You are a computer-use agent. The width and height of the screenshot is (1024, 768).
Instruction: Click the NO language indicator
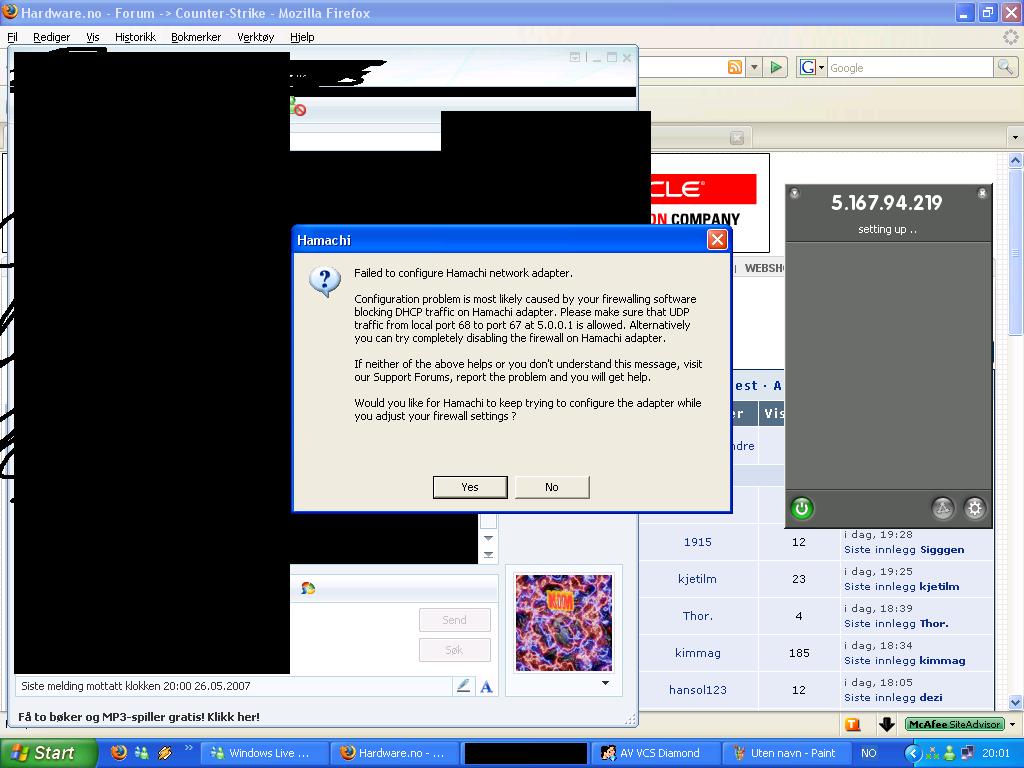tap(868, 753)
